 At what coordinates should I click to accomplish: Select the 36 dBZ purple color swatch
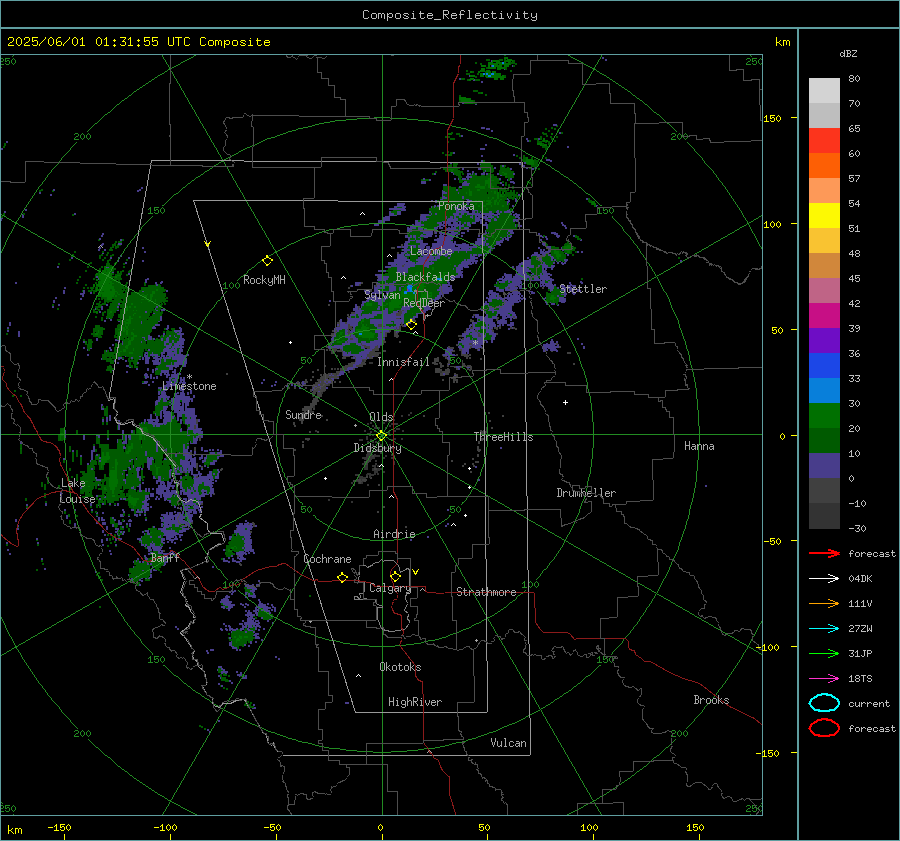824,340
